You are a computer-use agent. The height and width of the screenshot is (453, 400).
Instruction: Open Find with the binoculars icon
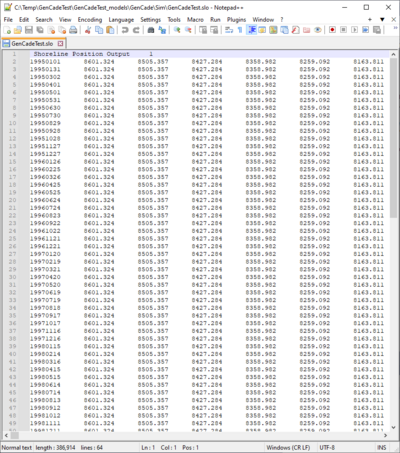tap(151, 30)
